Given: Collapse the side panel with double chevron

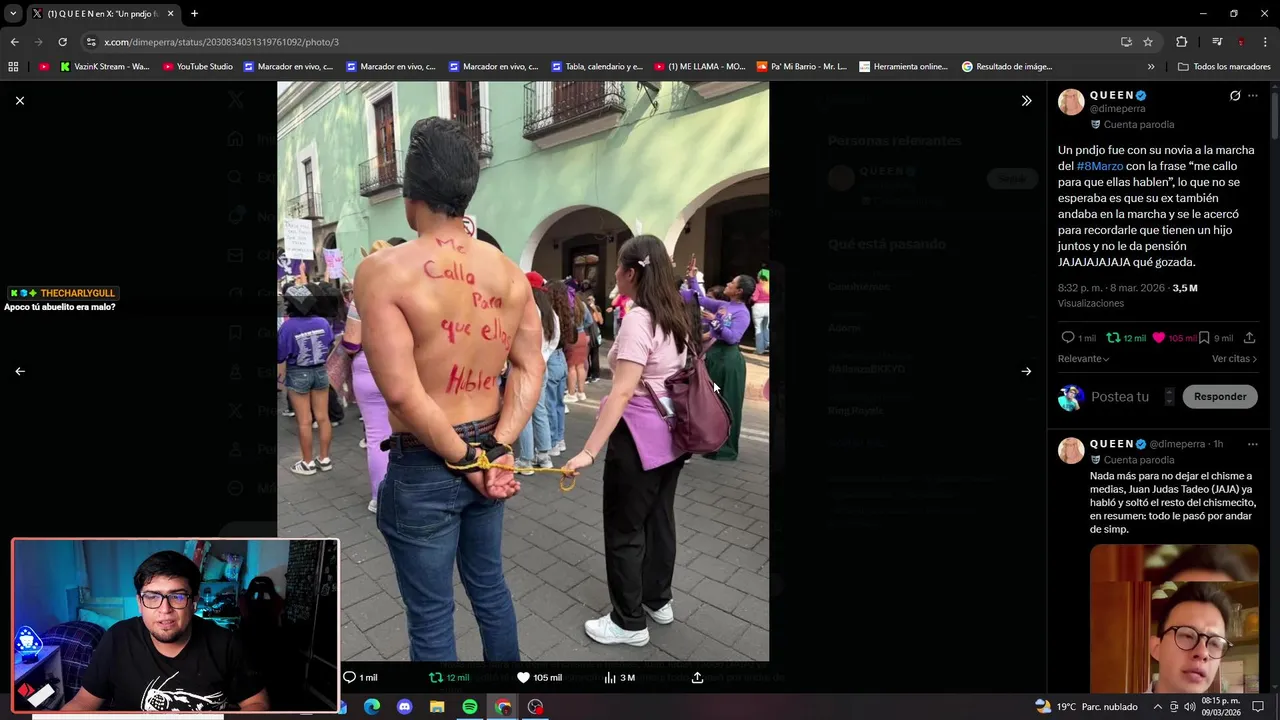Looking at the screenshot, I should coord(1026,101).
